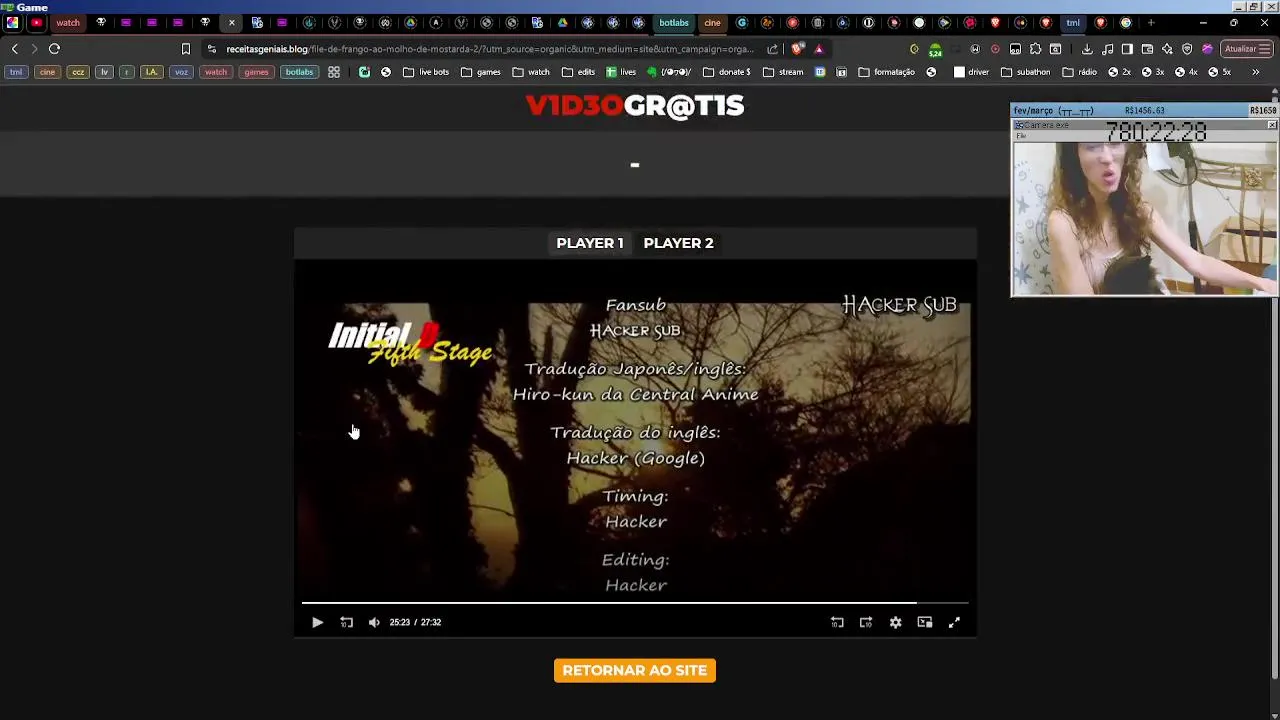The image size is (1280, 720).
Task: Share this page icon
Action: [772, 49]
